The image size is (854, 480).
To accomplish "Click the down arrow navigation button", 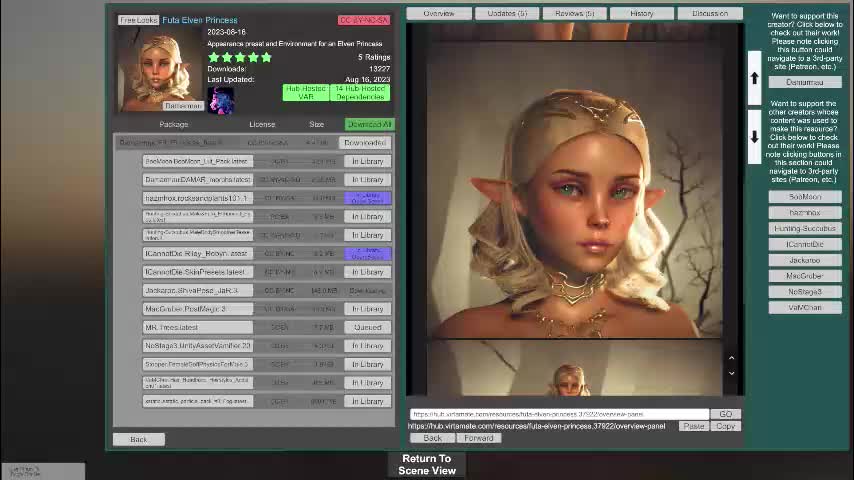I will [x=754, y=137].
